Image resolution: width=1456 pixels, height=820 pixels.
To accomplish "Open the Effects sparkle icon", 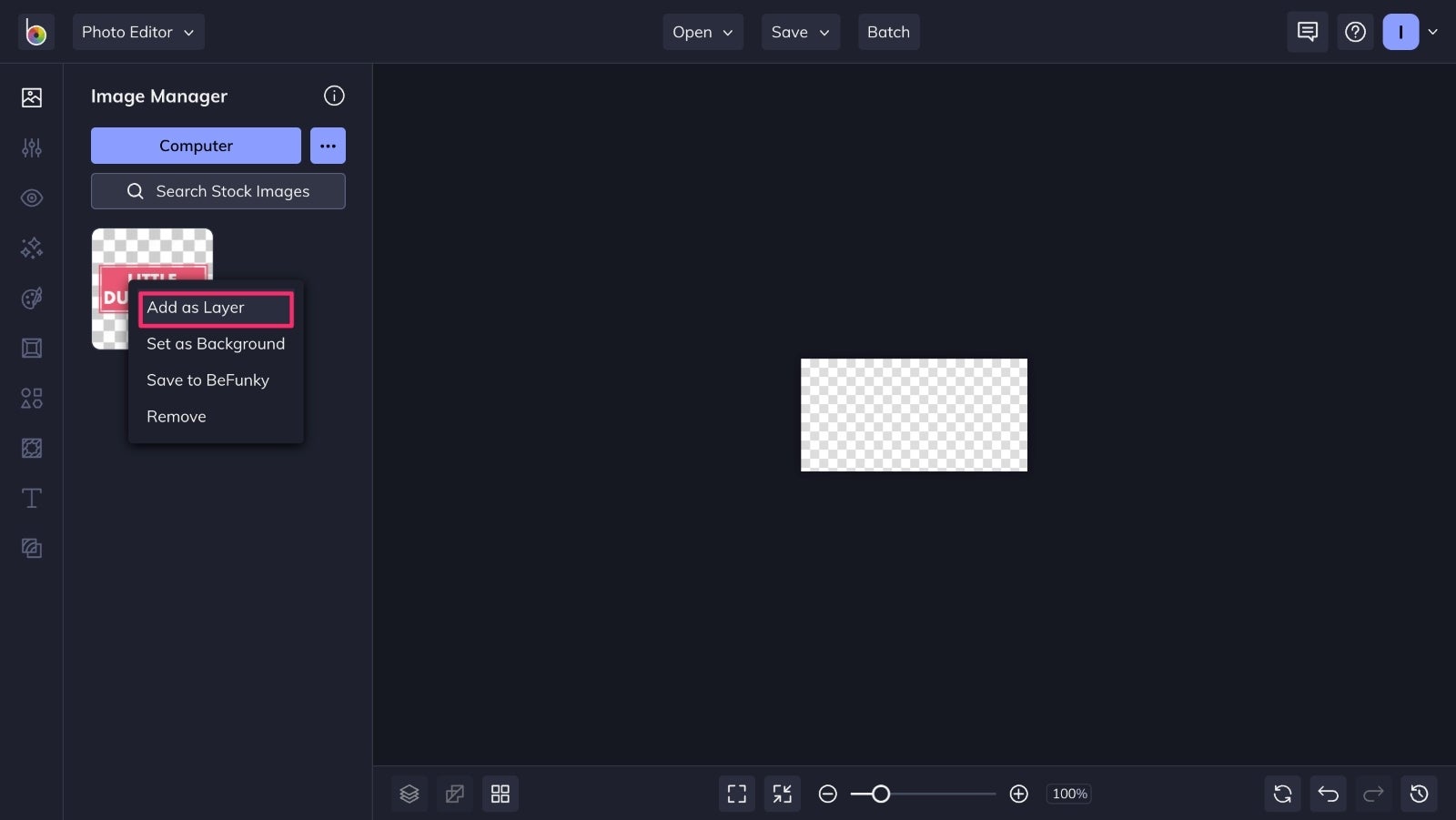I will tap(32, 248).
